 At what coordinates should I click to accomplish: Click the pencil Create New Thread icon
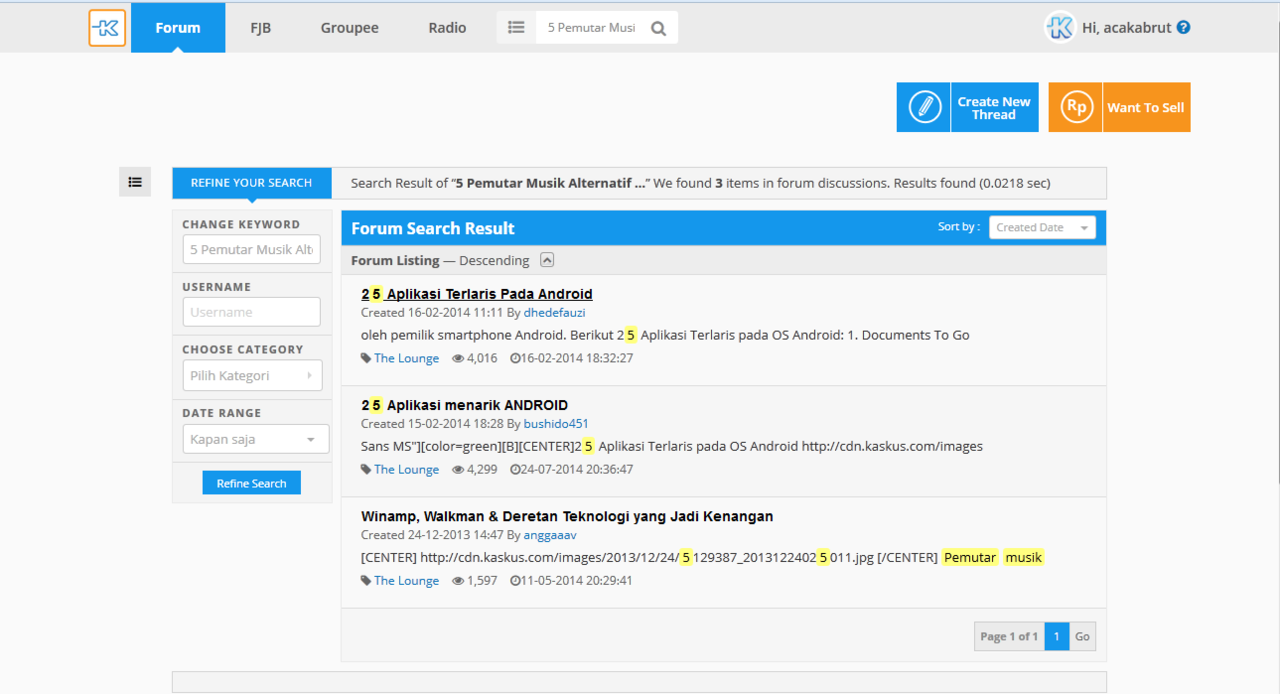[924, 107]
